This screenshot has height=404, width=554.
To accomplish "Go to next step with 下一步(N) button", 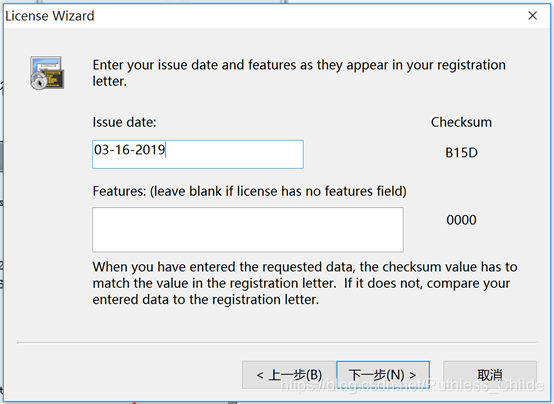I will click(x=383, y=375).
